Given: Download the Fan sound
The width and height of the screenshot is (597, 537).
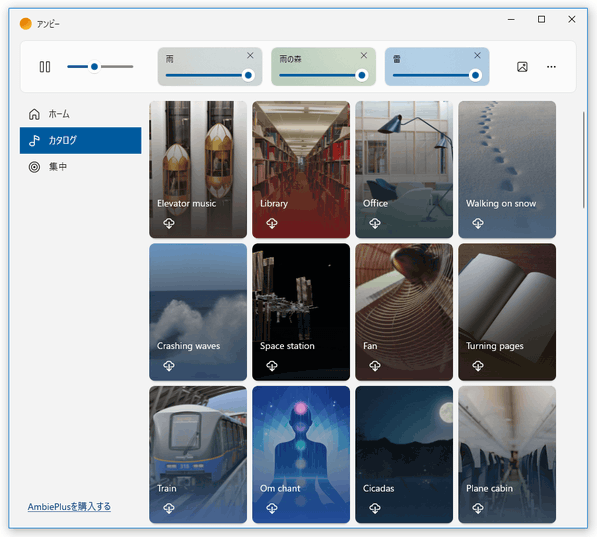Looking at the screenshot, I should pos(375,366).
